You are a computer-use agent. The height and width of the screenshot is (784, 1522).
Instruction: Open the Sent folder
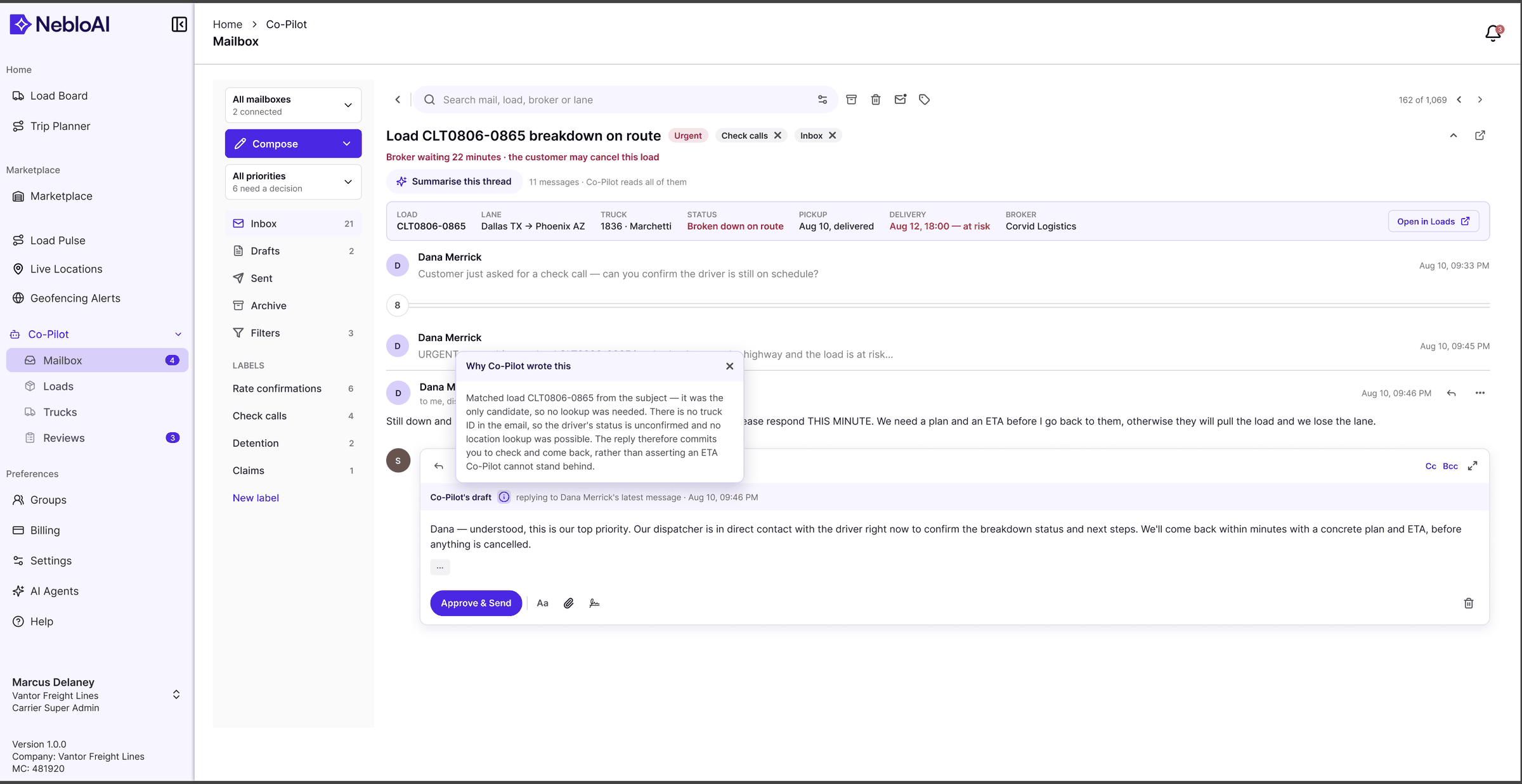293,278
